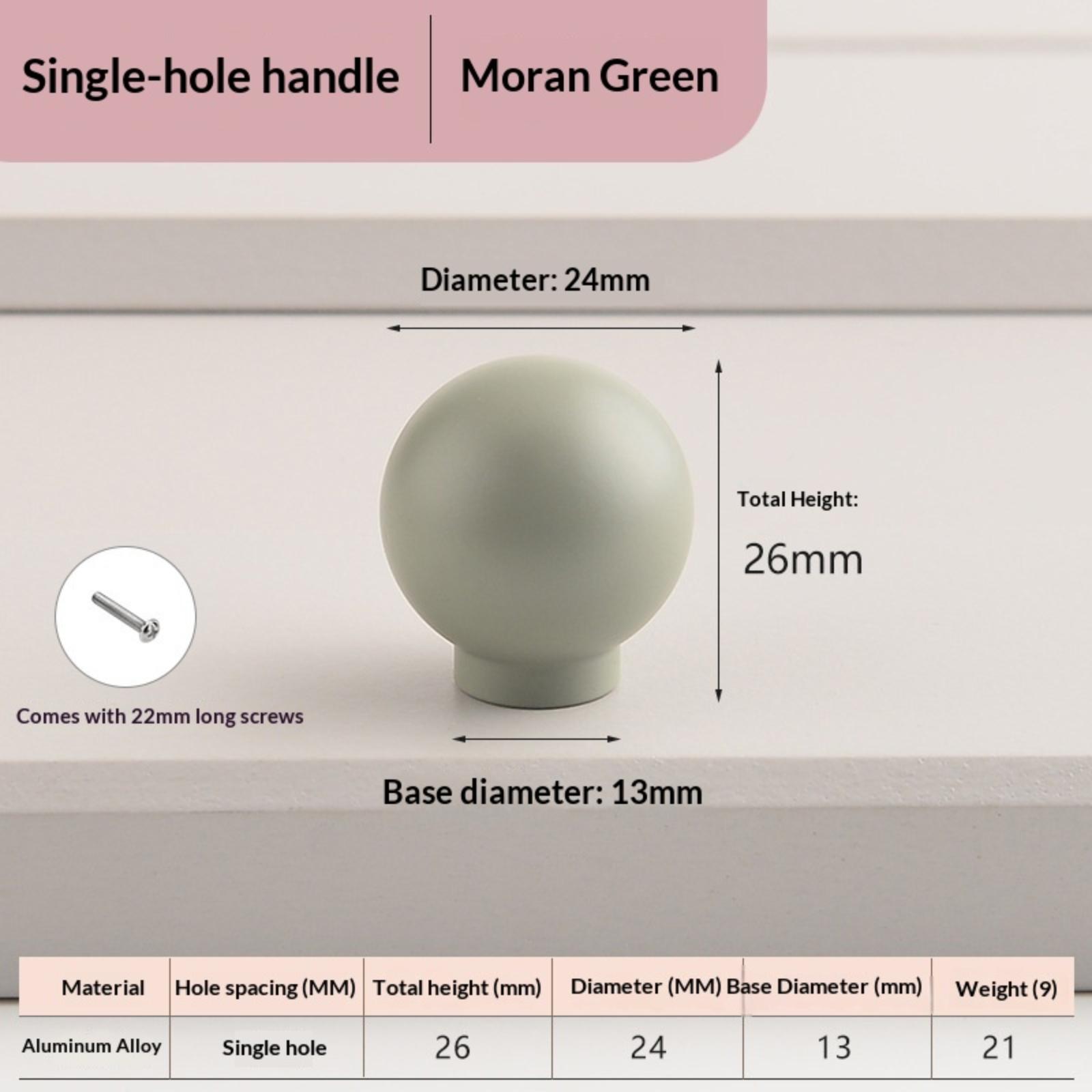The image size is (1092, 1092).
Task: Click the screw image in the white circle
Action: [x=126, y=616]
